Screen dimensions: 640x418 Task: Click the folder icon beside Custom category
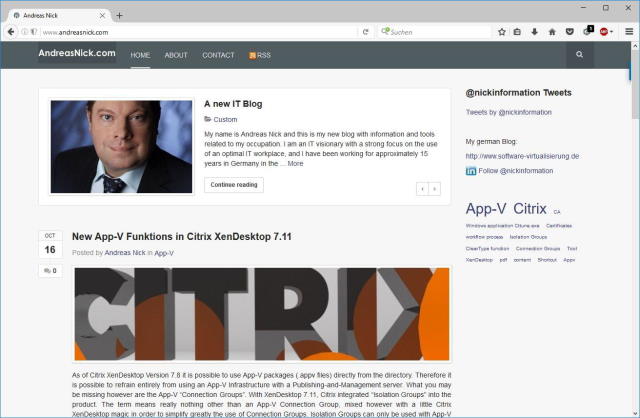[208, 119]
